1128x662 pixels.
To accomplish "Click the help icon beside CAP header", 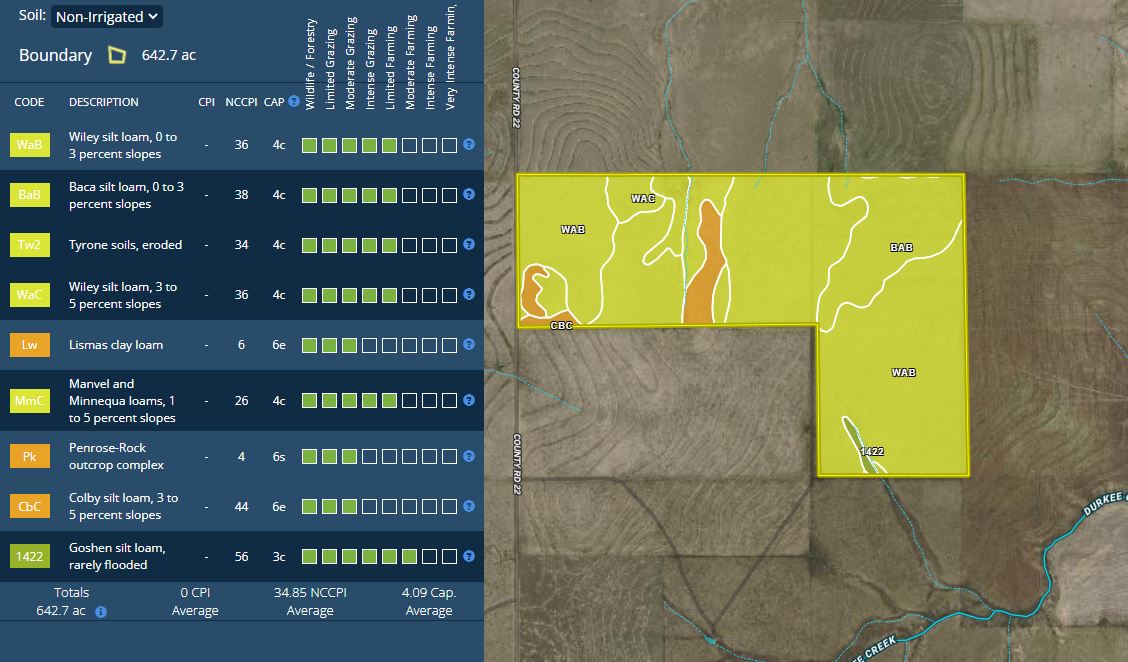I will tap(294, 101).
